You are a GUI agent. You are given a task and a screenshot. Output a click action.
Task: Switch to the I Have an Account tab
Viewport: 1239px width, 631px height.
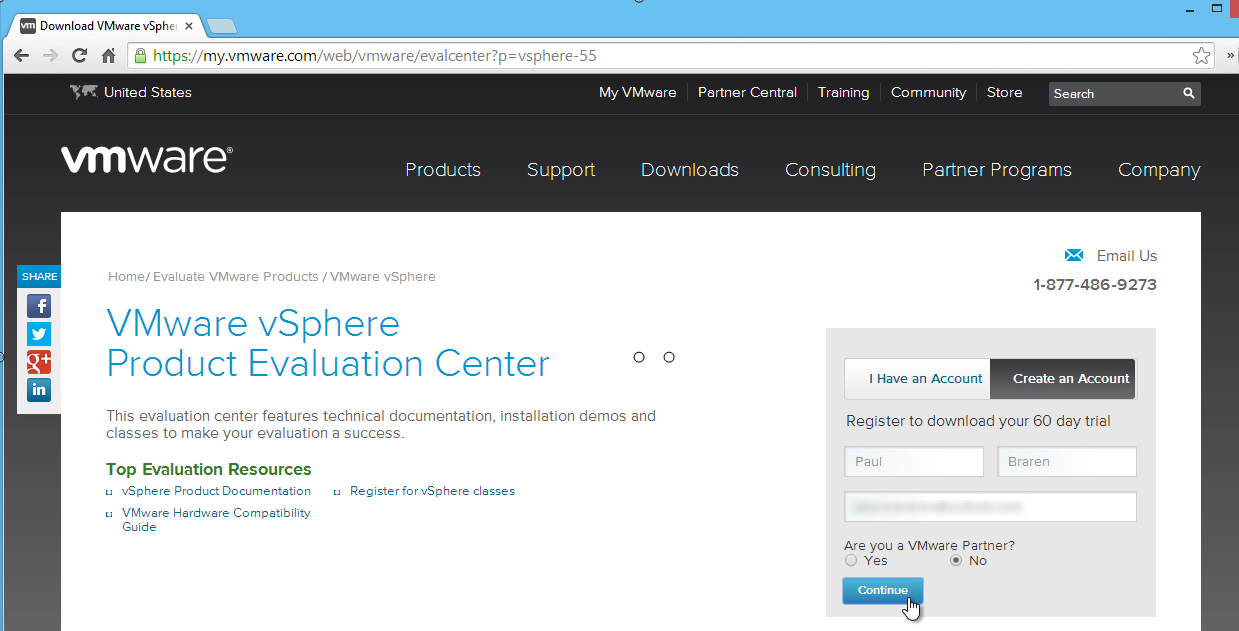918,379
